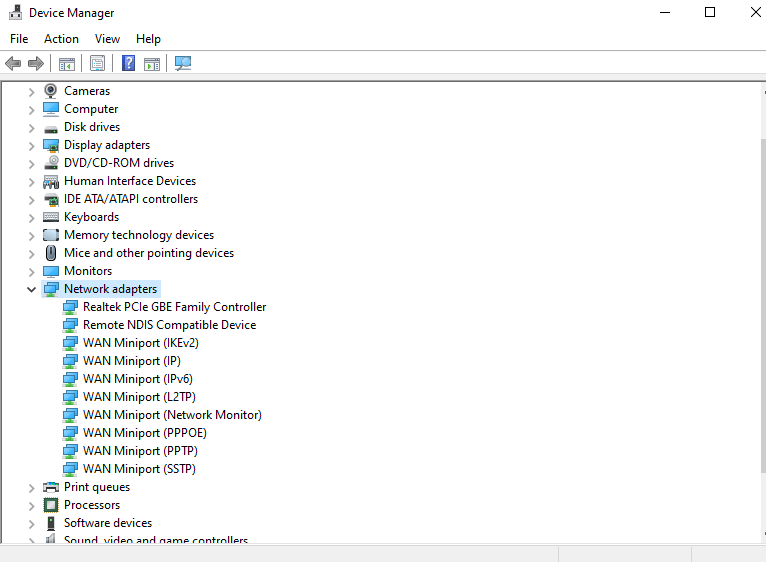The image size is (766, 562).
Task: Select WAN Miniport (SSTP)
Action: click(139, 469)
